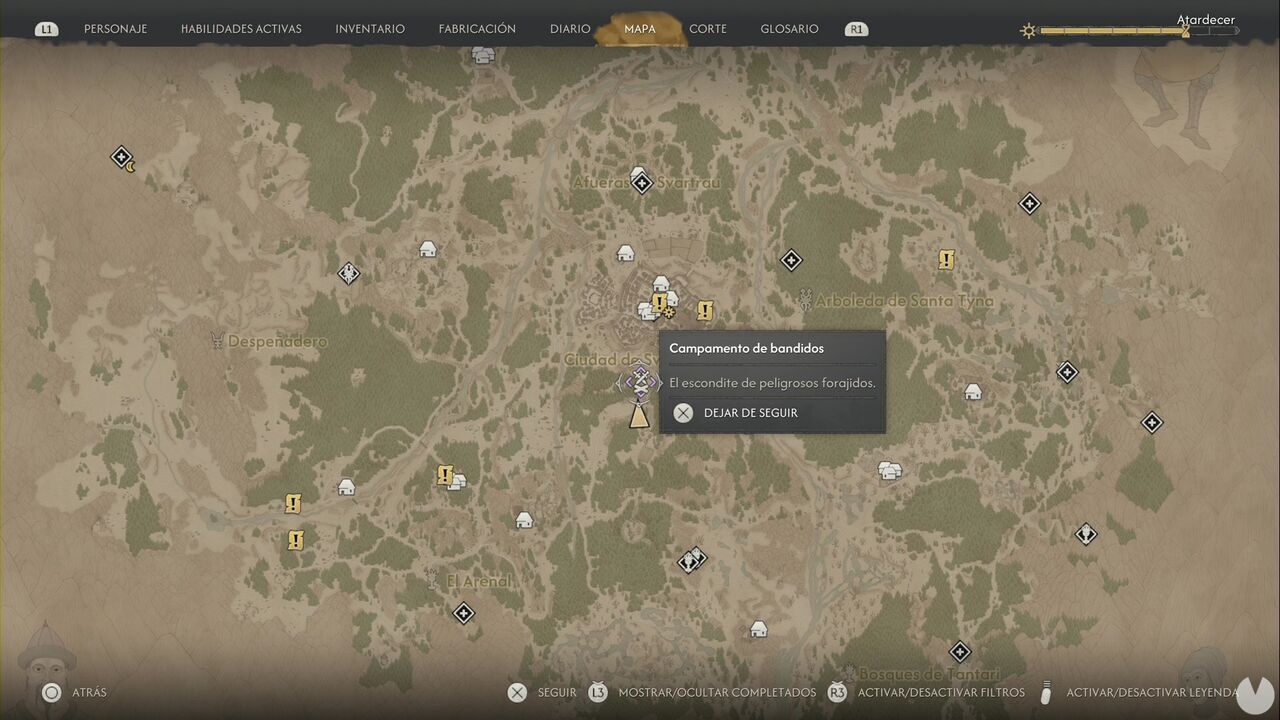The image size is (1280, 720).
Task: Click the circle button icon beside Atrás
Action: [51, 692]
